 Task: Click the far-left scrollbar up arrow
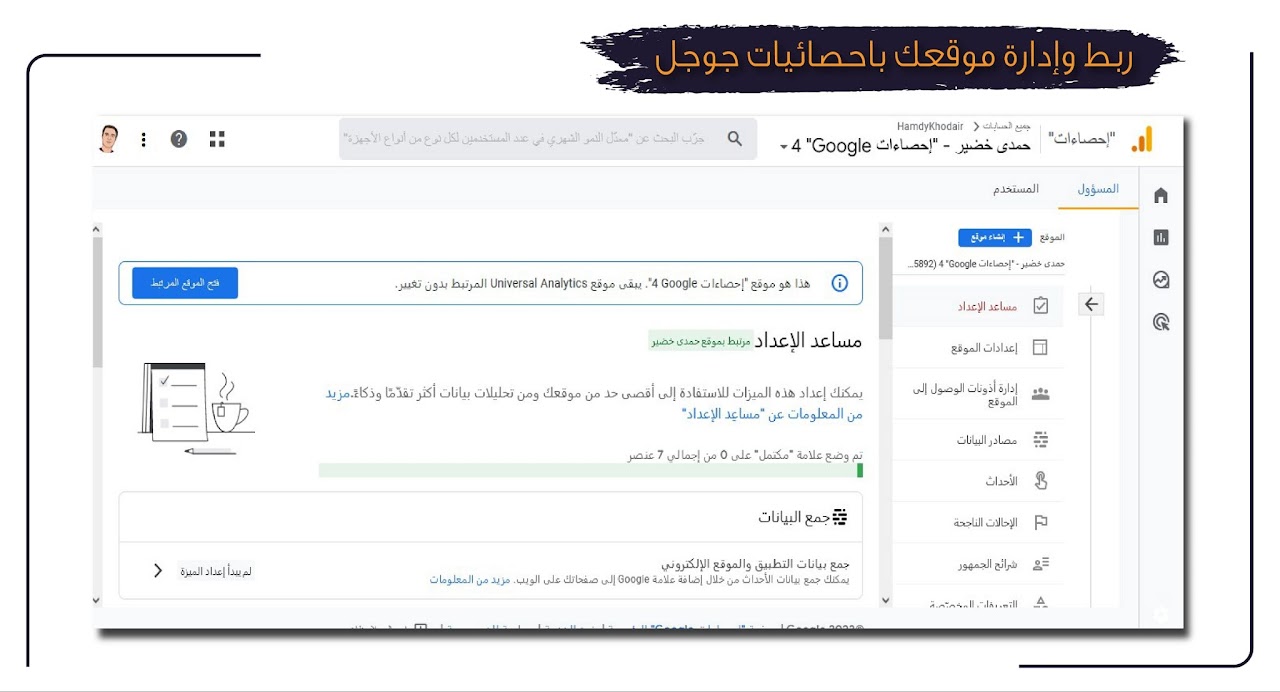(x=97, y=229)
